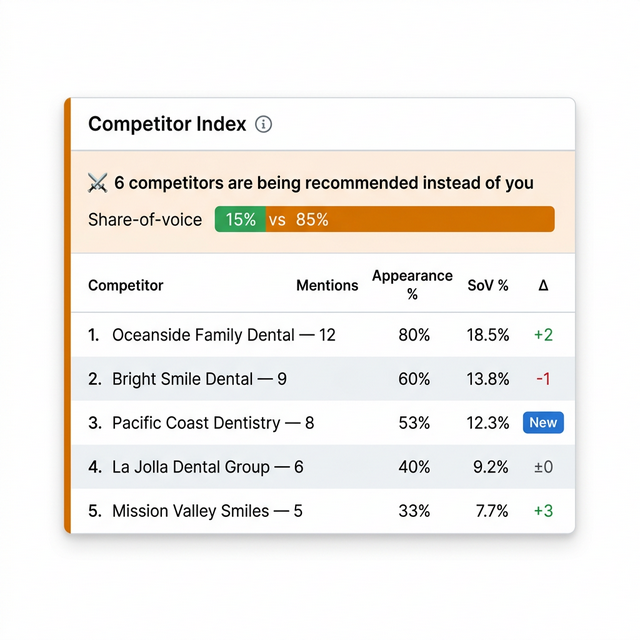Open the Mission Valley Smiles row
Image resolution: width=640 pixels, height=640 pixels.
tap(191, 511)
